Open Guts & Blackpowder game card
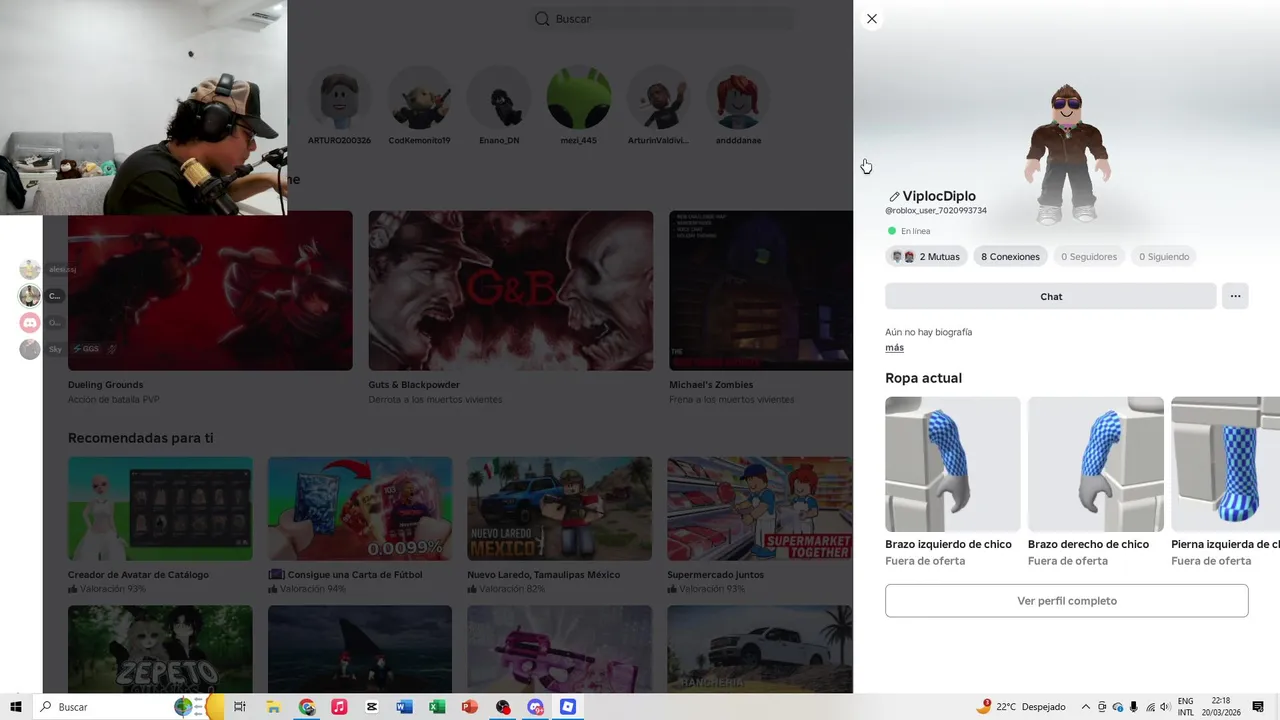The height and width of the screenshot is (720, 1280). point(510,290)
